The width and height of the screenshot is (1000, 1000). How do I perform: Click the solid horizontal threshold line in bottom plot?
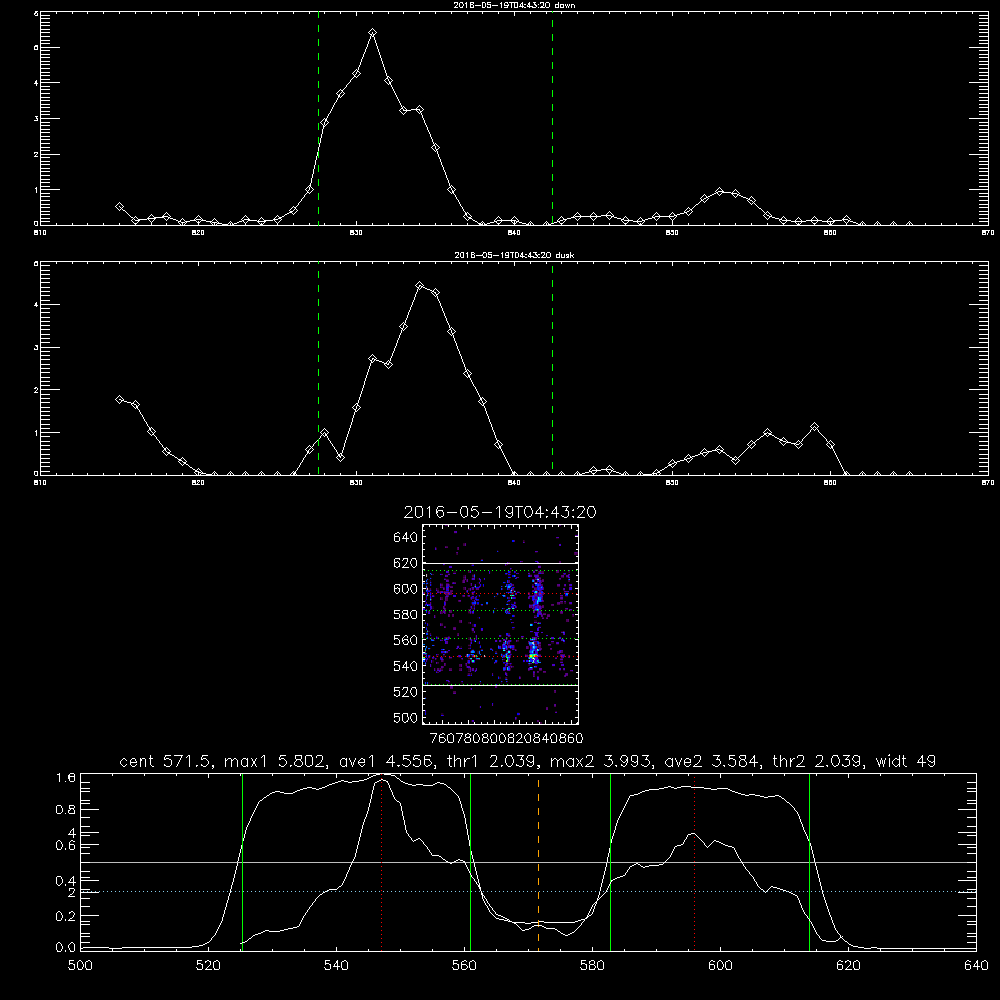(x=529, y=862)
